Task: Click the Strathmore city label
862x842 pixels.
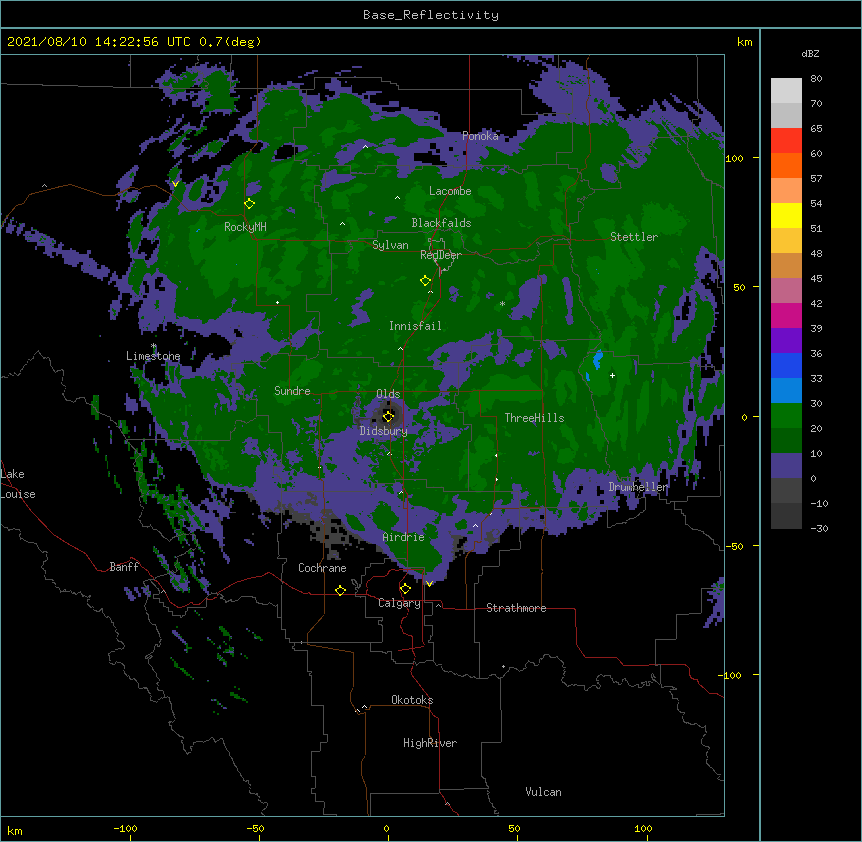Action: pos(516,608)
